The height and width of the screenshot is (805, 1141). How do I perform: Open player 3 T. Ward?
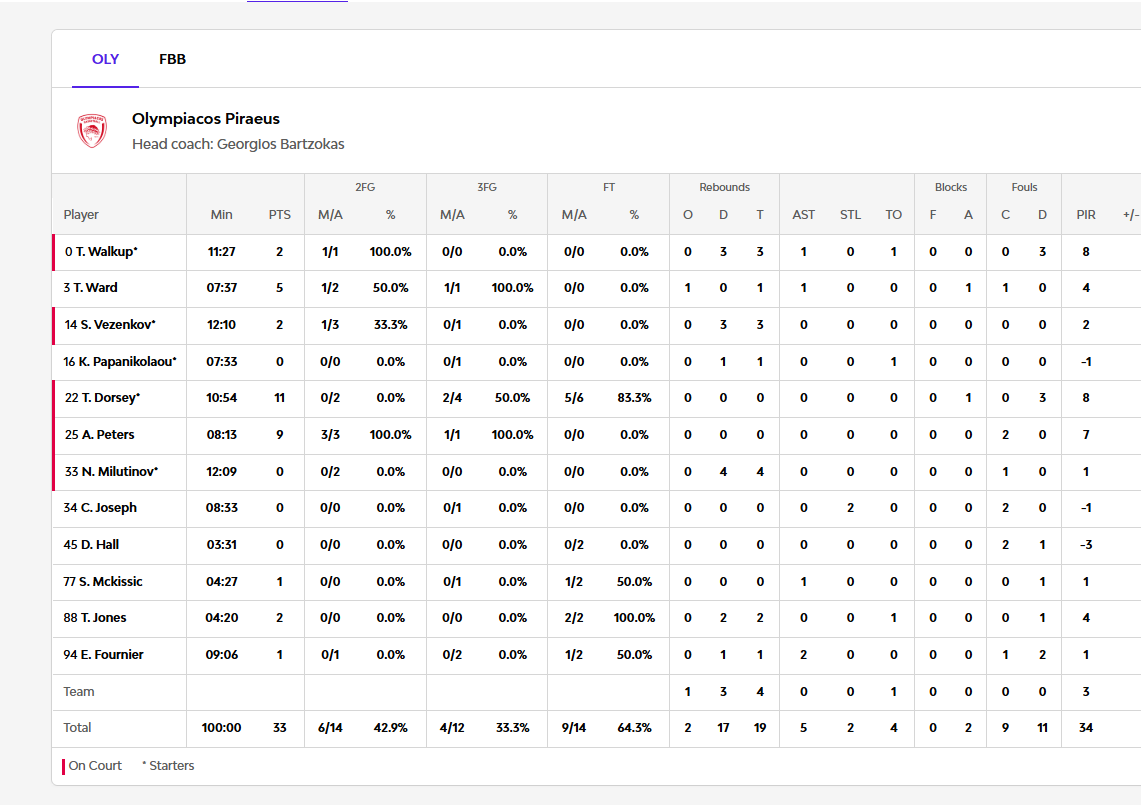90,288
